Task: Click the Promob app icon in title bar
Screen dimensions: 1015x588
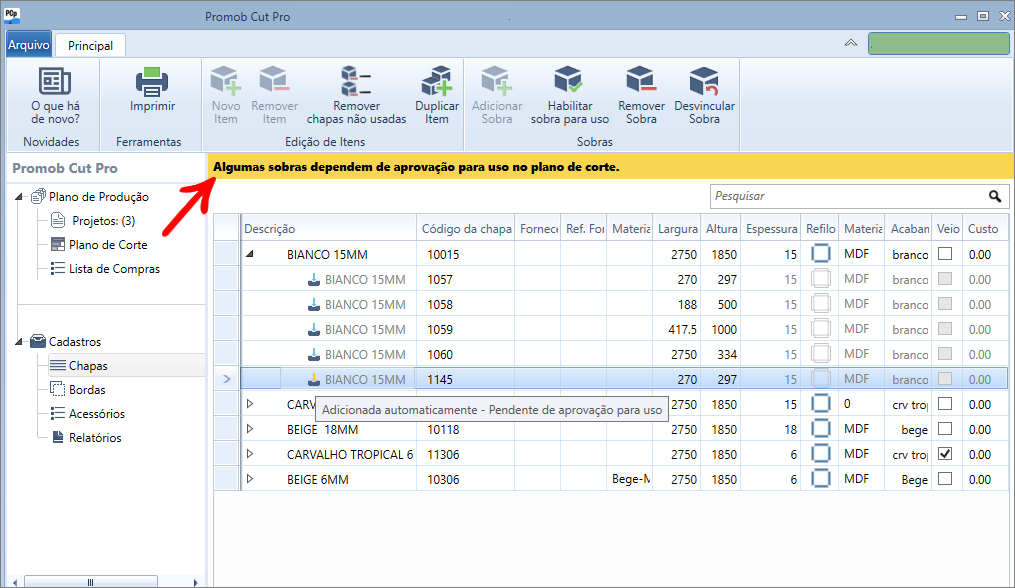Action: tap(12, 14)
